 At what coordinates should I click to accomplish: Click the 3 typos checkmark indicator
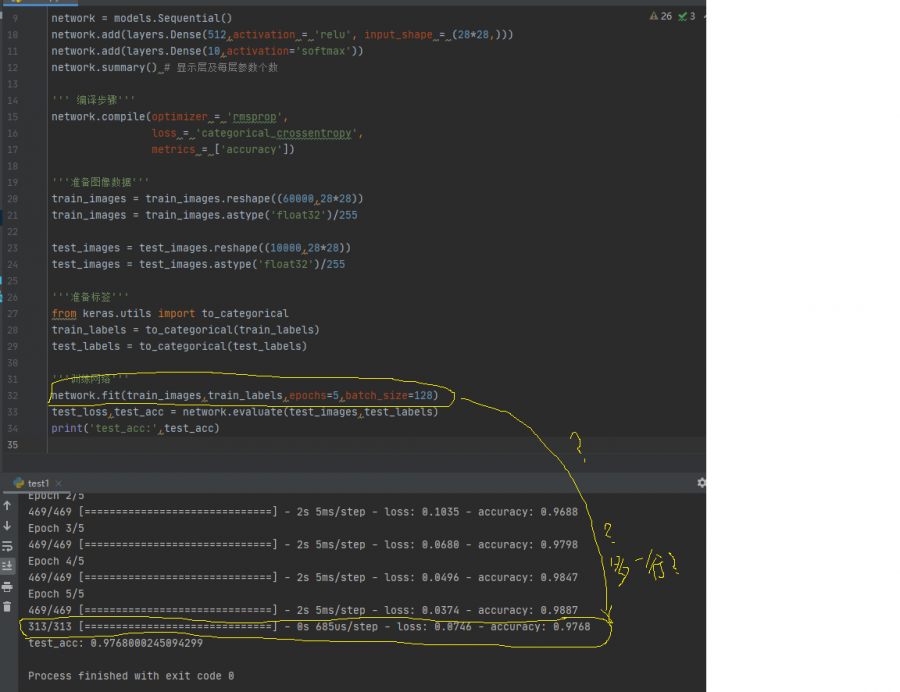coord(687,16)
